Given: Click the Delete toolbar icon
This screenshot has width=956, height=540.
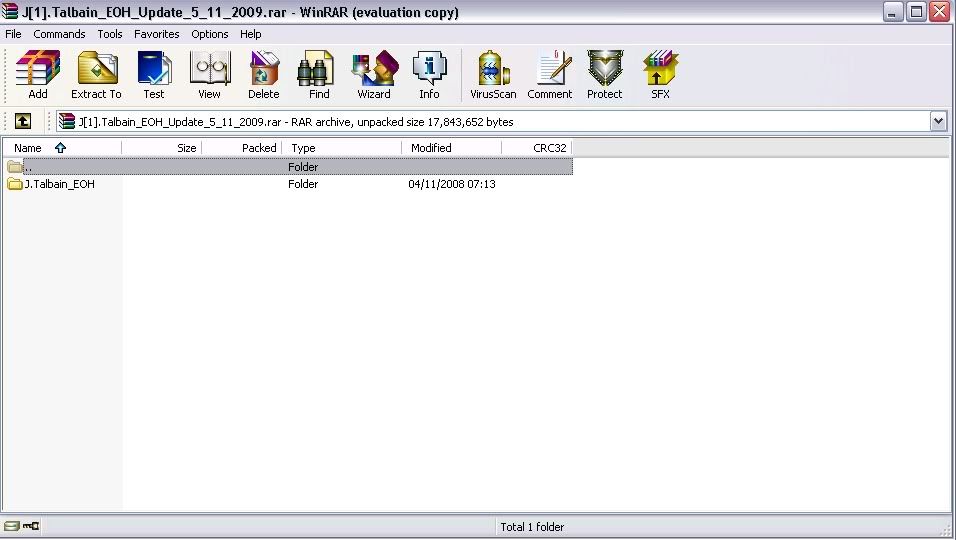Looking at the screenshot, I should coord(264,76).
